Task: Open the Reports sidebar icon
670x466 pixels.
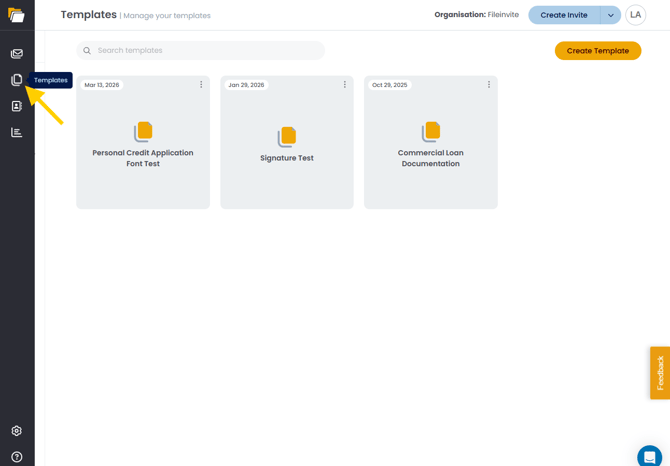Action: (x=17, y=132)
